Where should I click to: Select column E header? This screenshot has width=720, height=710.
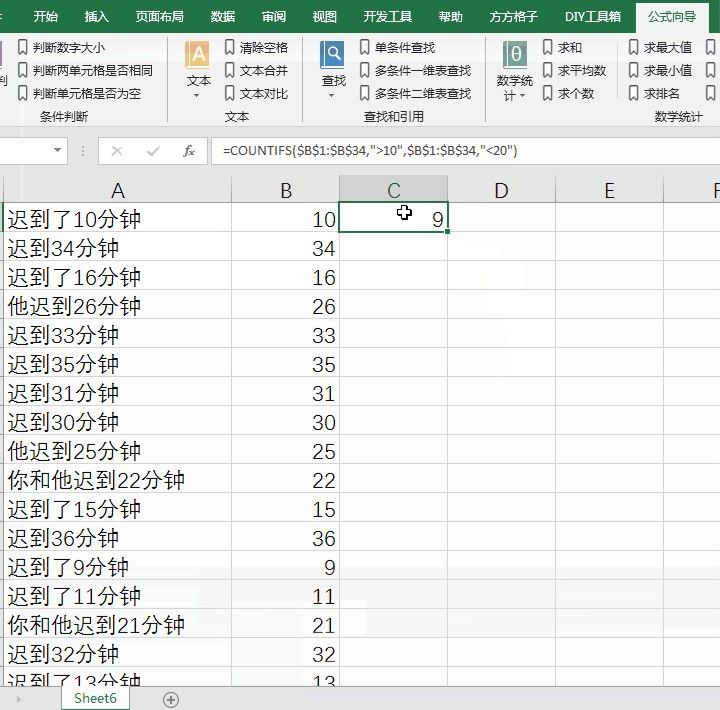tap(609, 190)
